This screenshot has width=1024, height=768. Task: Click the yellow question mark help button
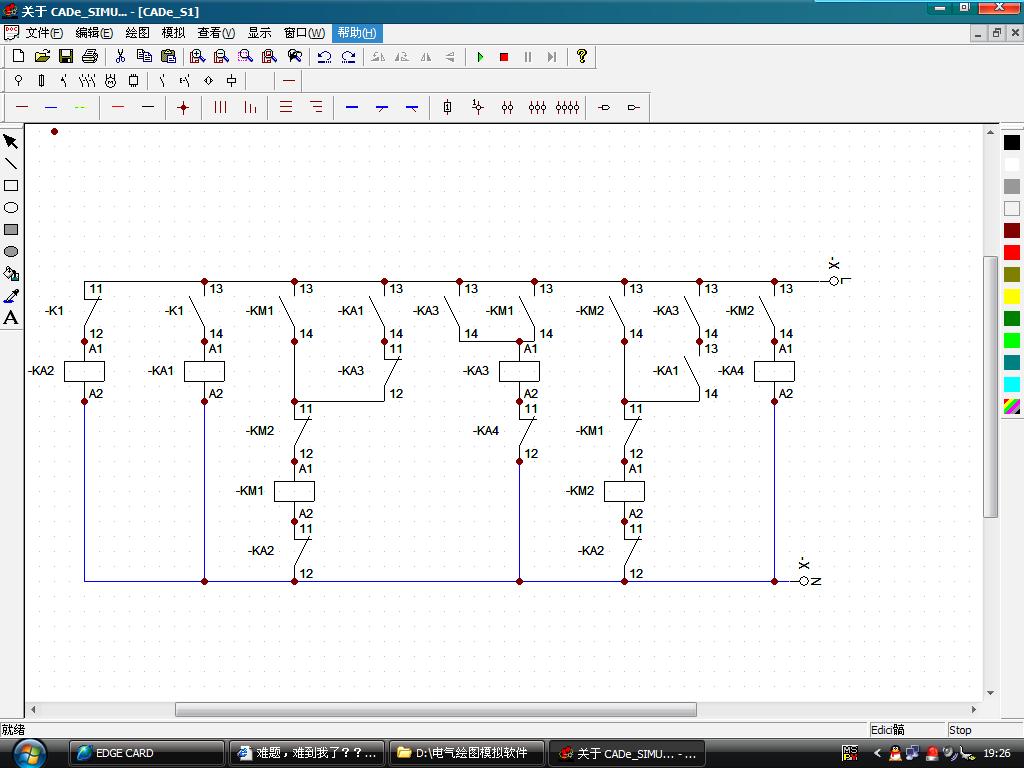pos(582,57)
